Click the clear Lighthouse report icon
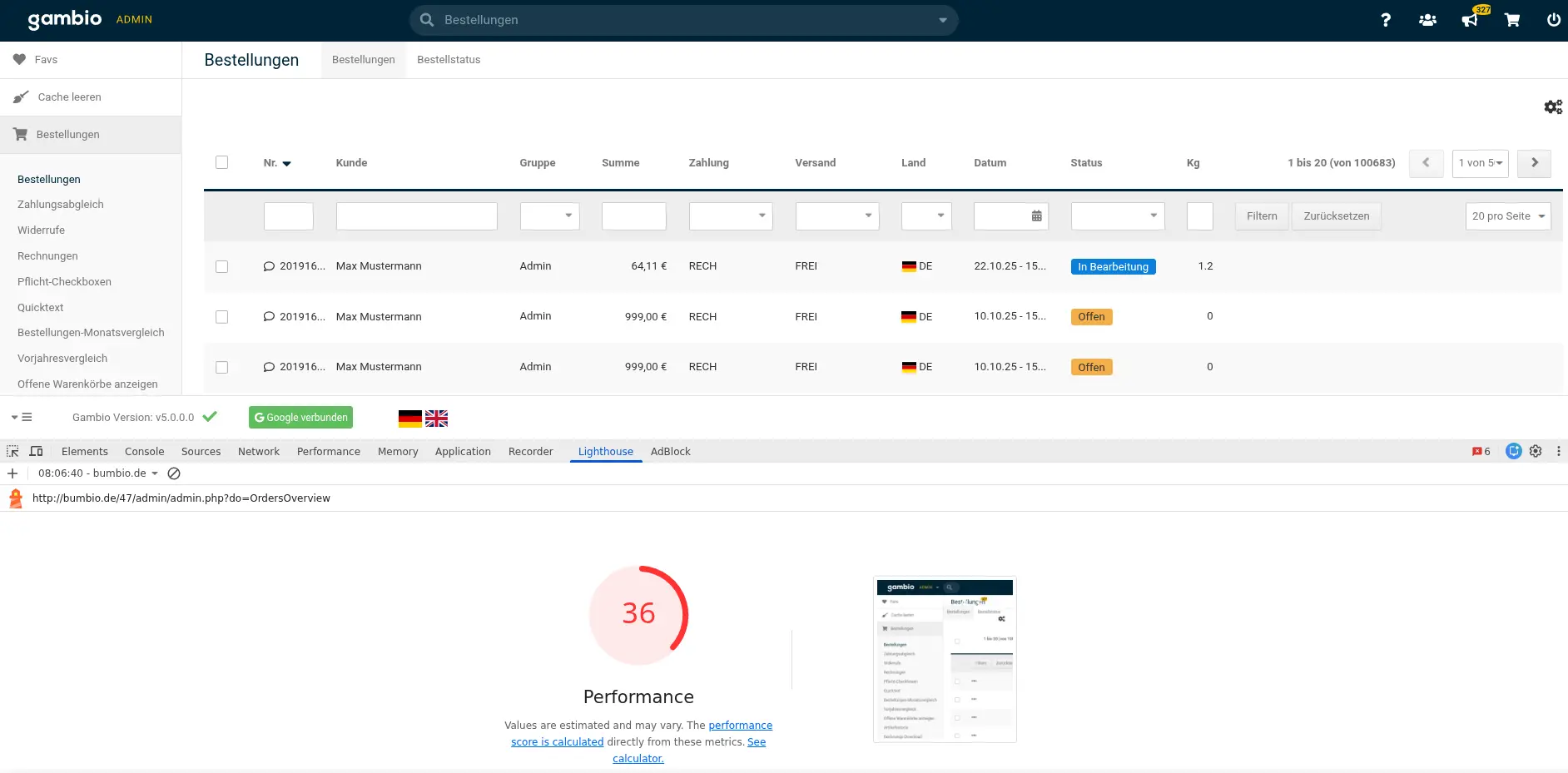Image resolution: width=1568 pixels, height=773 pixels. pos(174,473)
